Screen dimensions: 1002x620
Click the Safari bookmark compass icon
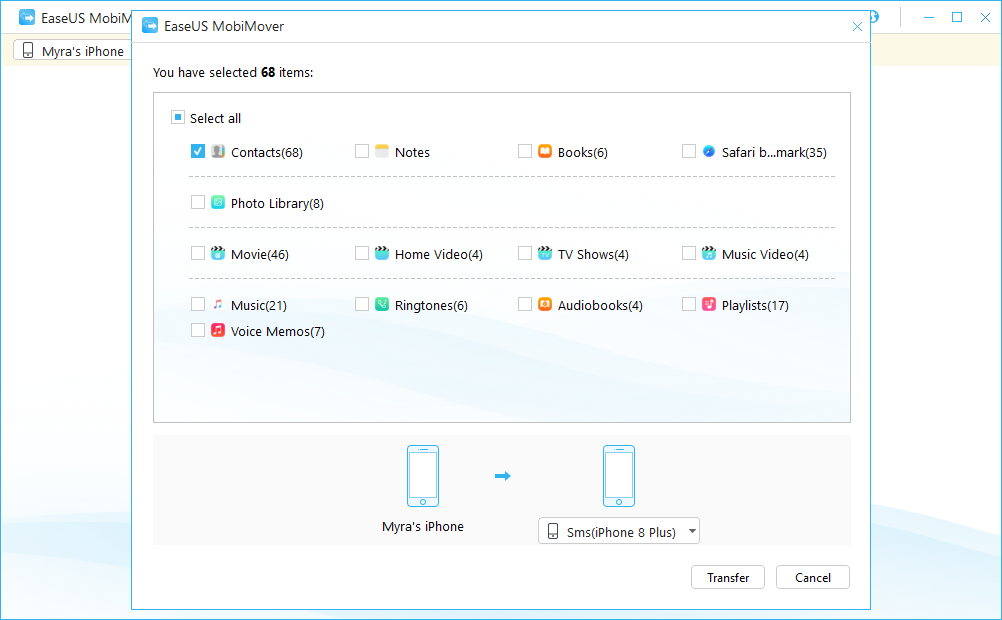point(709,152)
